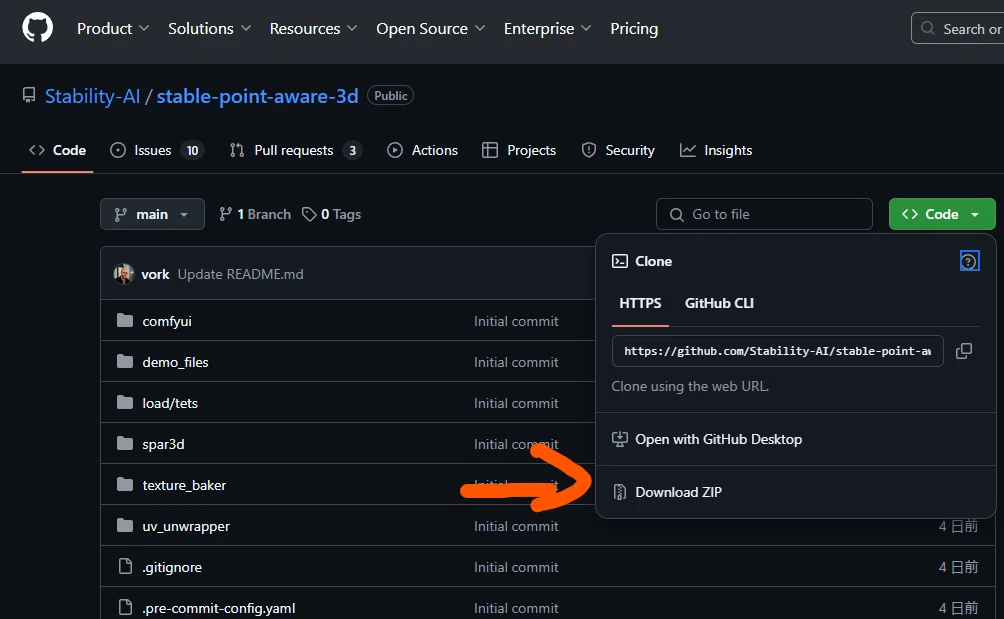Click the folder icon next to comfyui

(125, 320)
